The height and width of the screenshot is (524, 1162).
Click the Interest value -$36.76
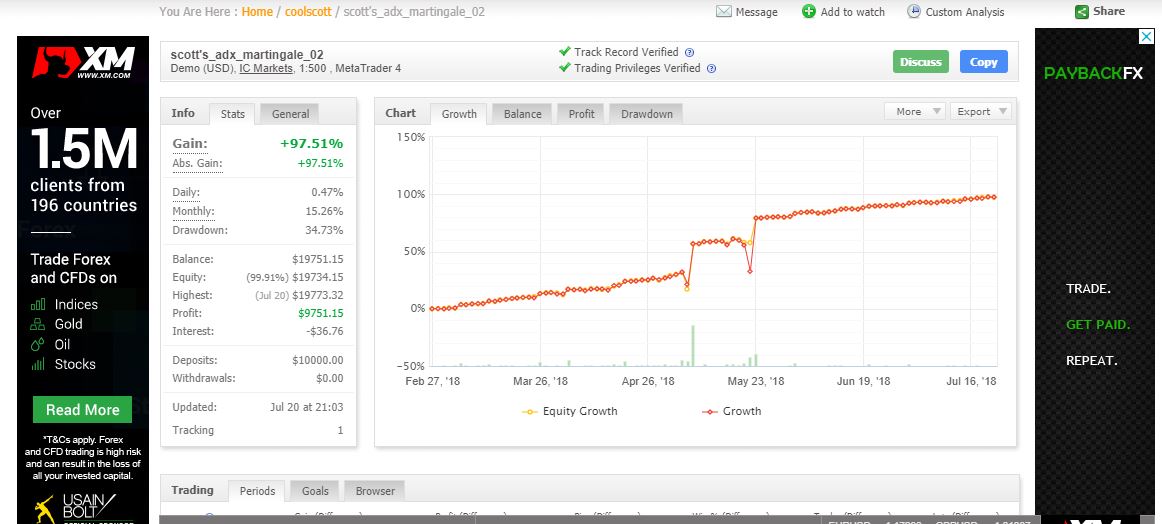325,331
